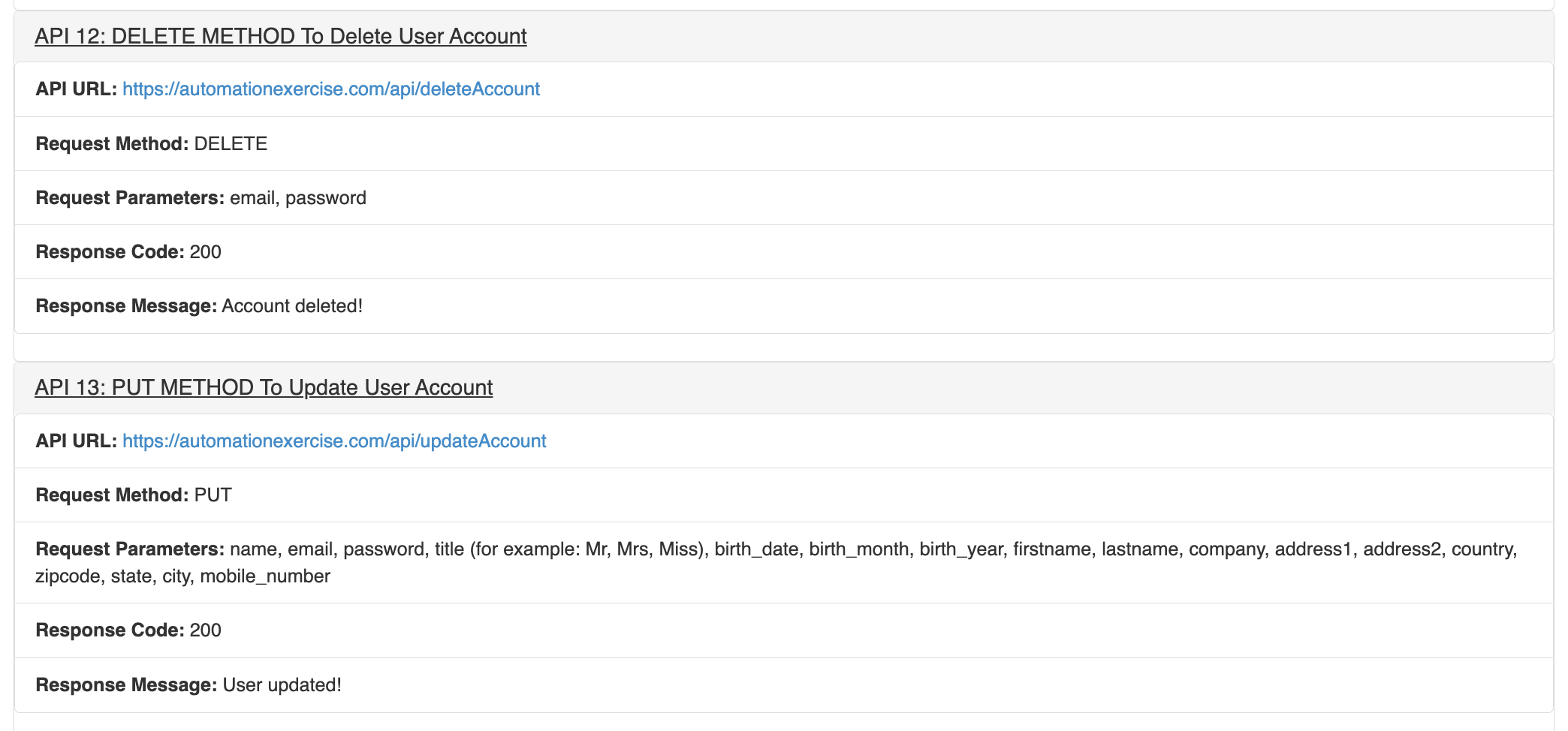Click the 'Request Method: PUT' row

(x=783, y=495)
